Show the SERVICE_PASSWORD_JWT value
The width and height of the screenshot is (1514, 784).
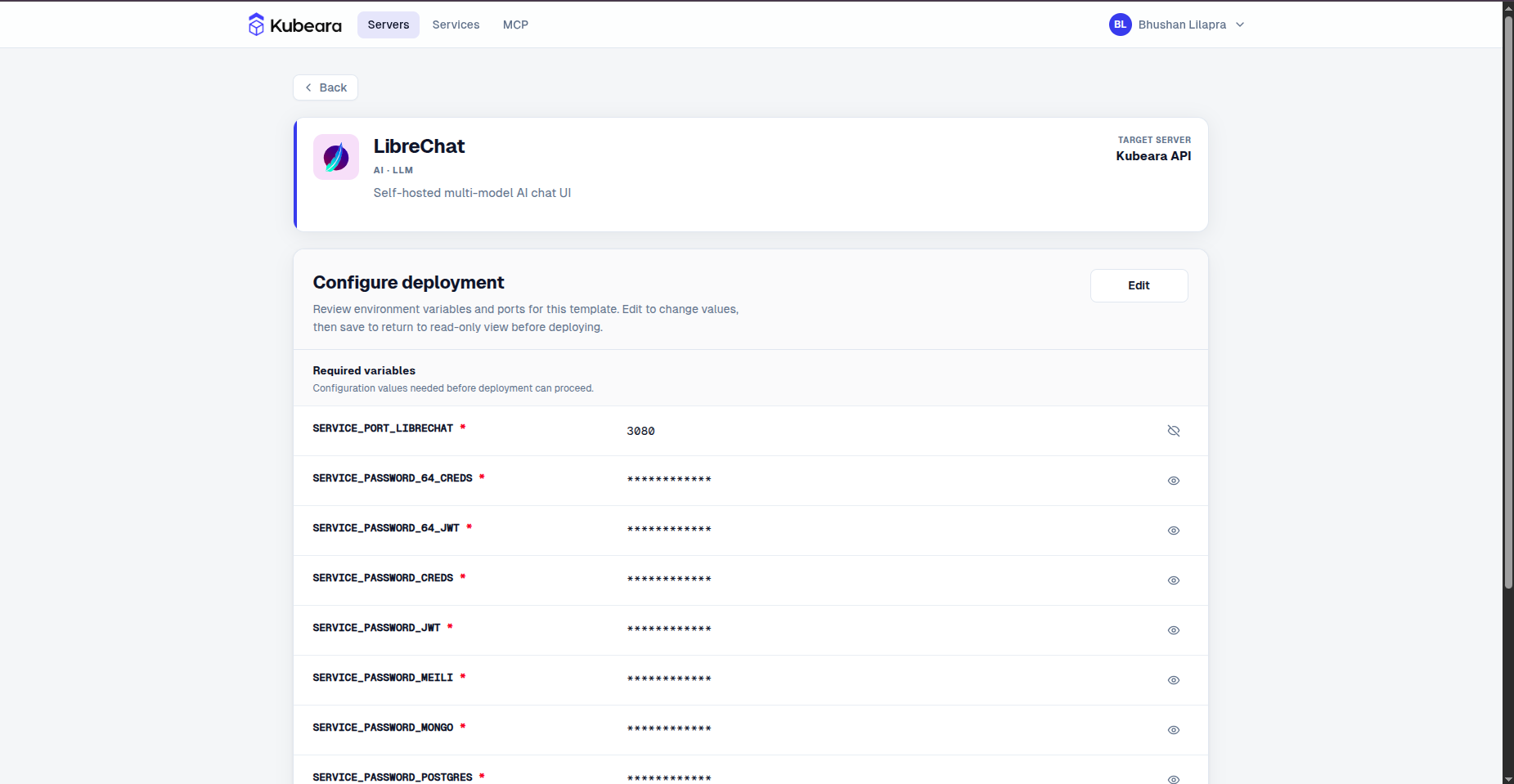1174,630
